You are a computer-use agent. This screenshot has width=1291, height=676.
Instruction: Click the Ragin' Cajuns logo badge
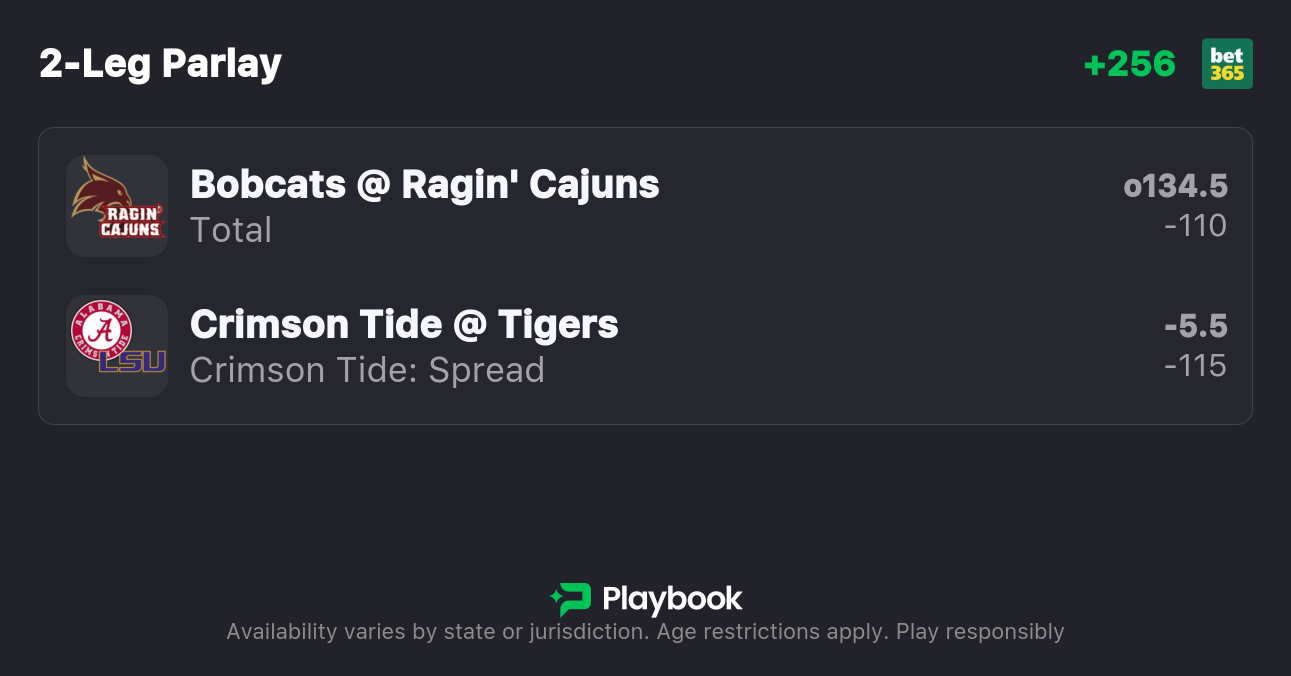pos(131,222)
